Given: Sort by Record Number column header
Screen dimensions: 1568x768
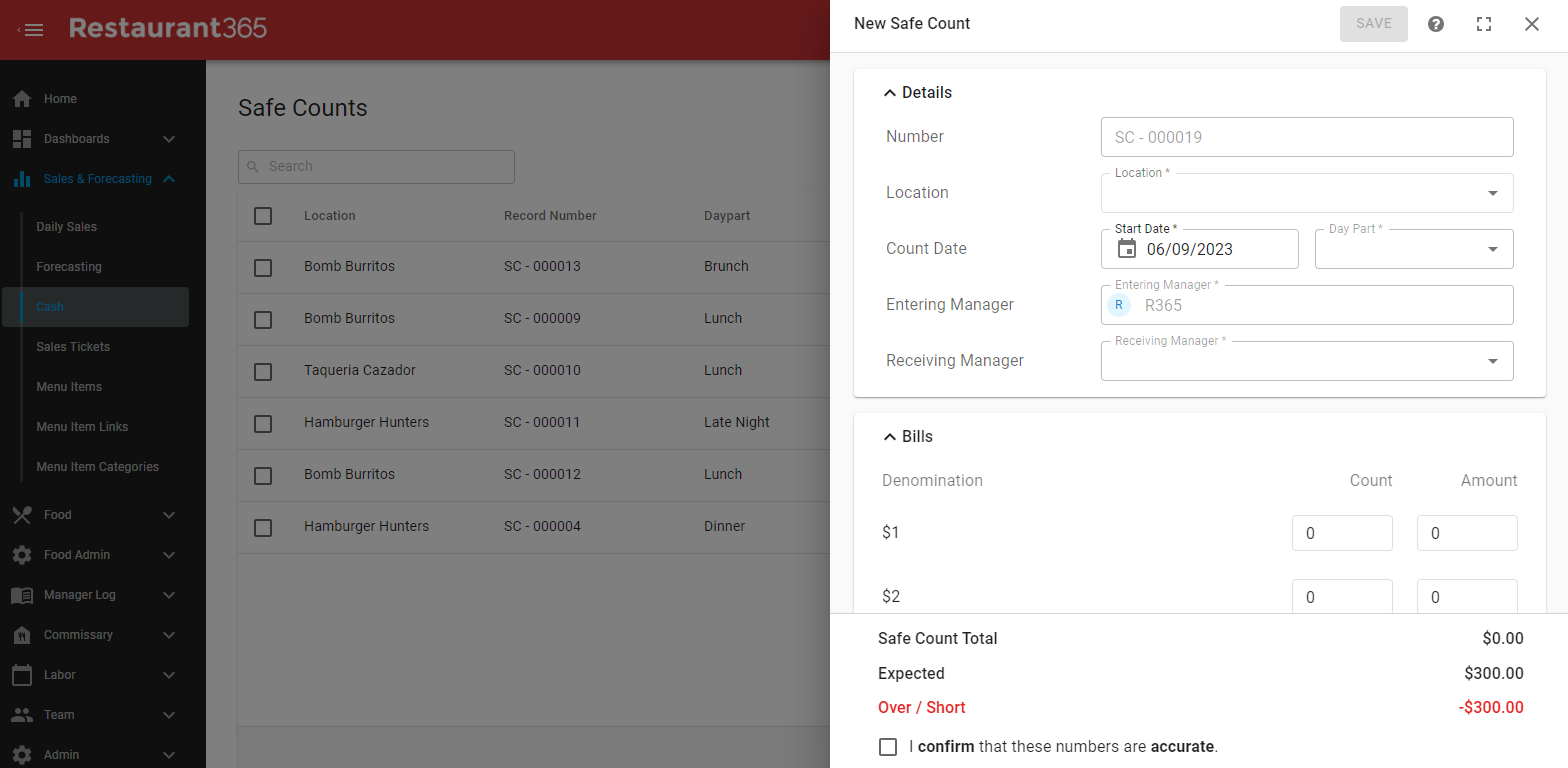Looking at the screenshot, I should tap(550, 216).
